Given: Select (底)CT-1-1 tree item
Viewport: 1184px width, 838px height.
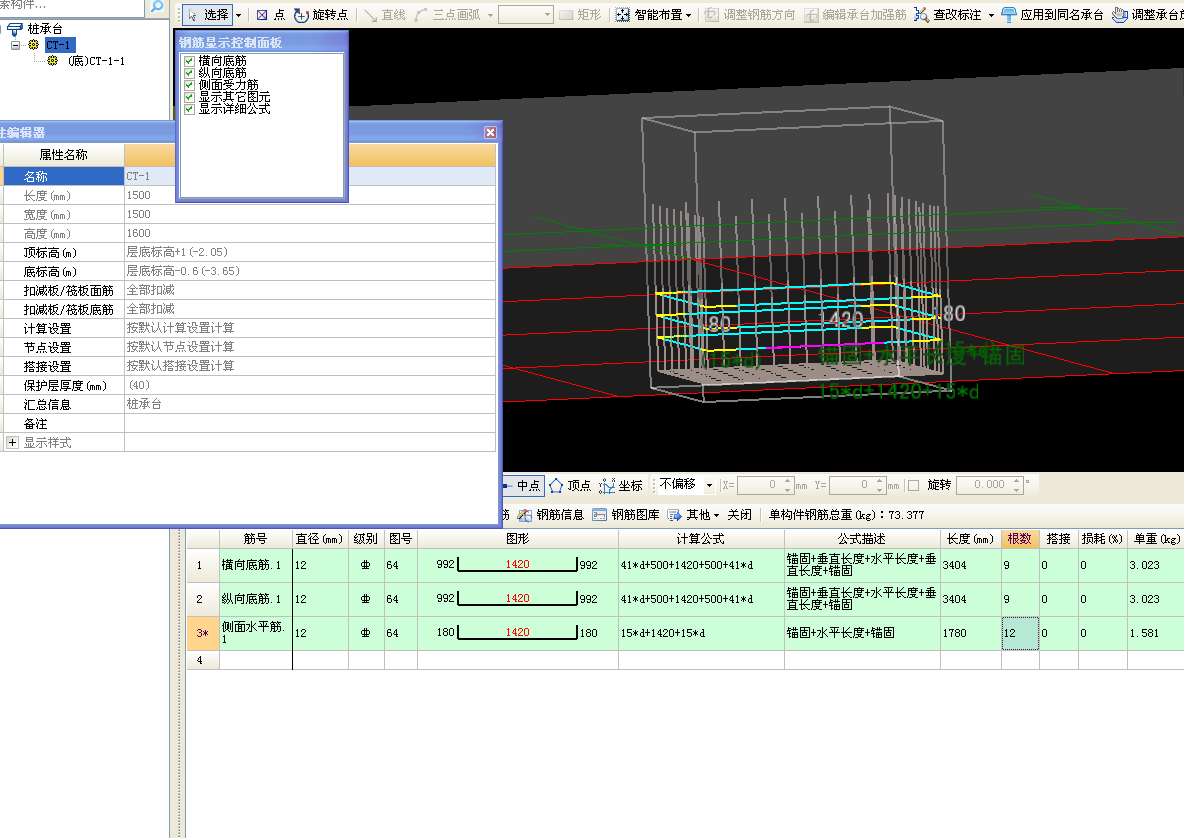Looking at the screenshot, I should point(96,60).
